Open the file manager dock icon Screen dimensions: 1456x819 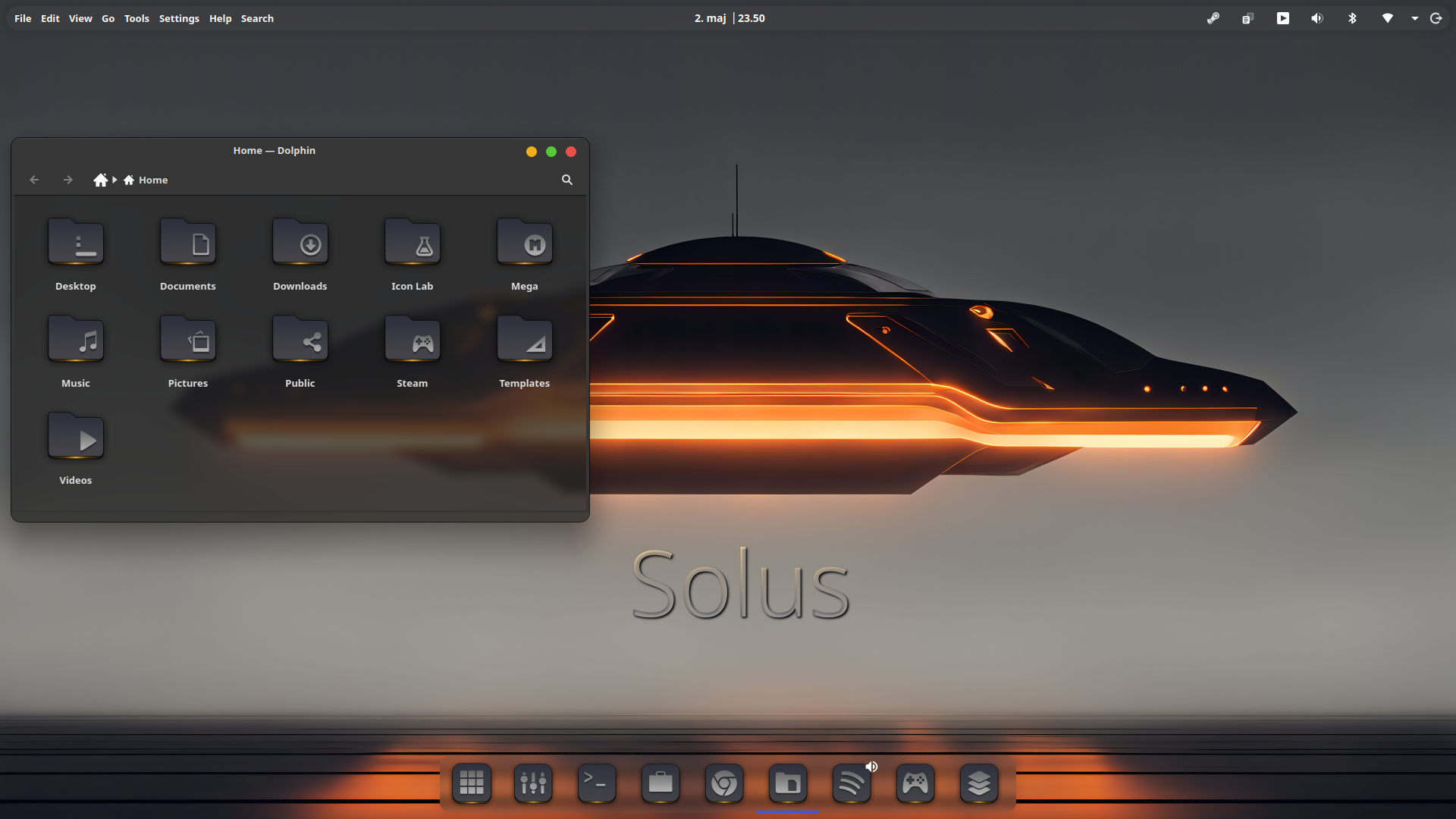[788, 783]
